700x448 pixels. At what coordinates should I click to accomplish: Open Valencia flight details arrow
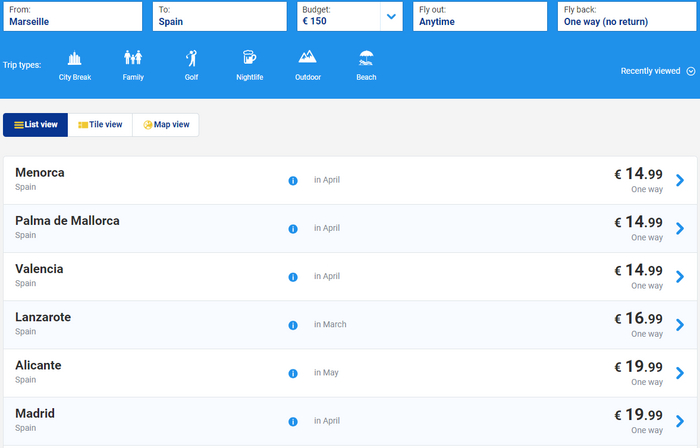(x=680, y=277)
